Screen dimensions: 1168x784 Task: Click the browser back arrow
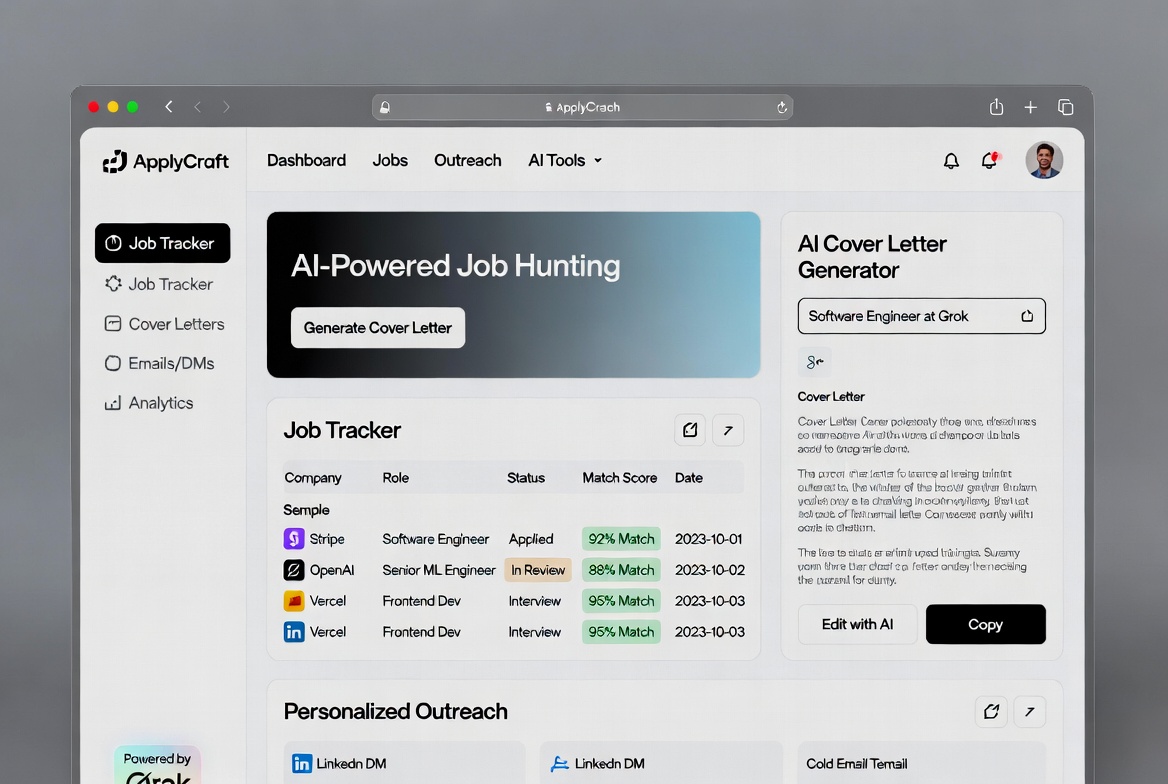169,107
